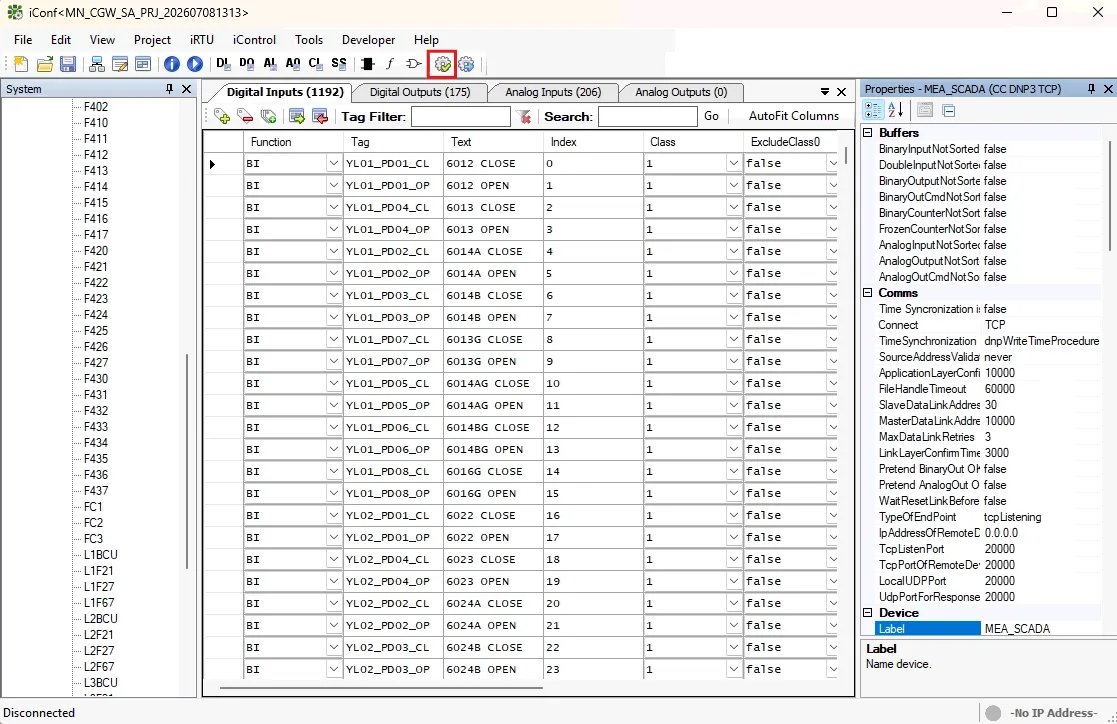Screen dimensions: 1117x724
Task: Click the network topology toolbar icon
Action: [x=96, y=64]
